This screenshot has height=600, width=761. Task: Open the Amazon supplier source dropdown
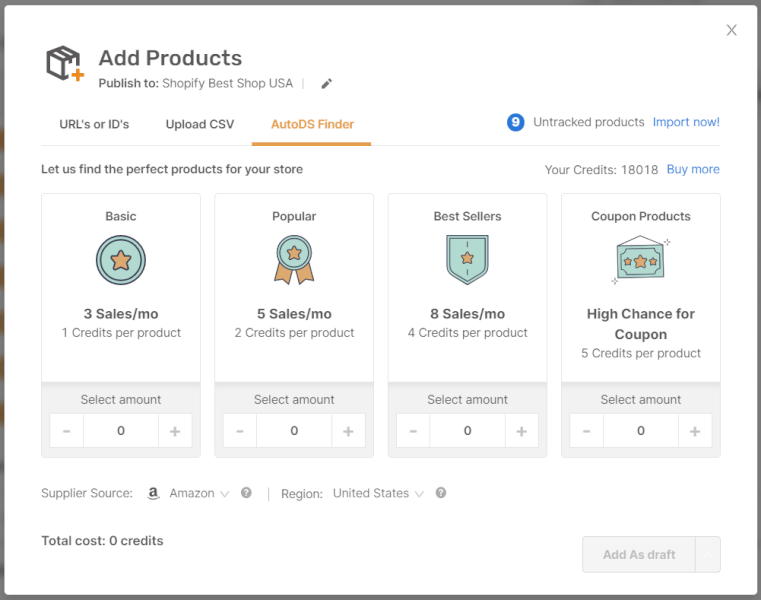coord(199,493)
